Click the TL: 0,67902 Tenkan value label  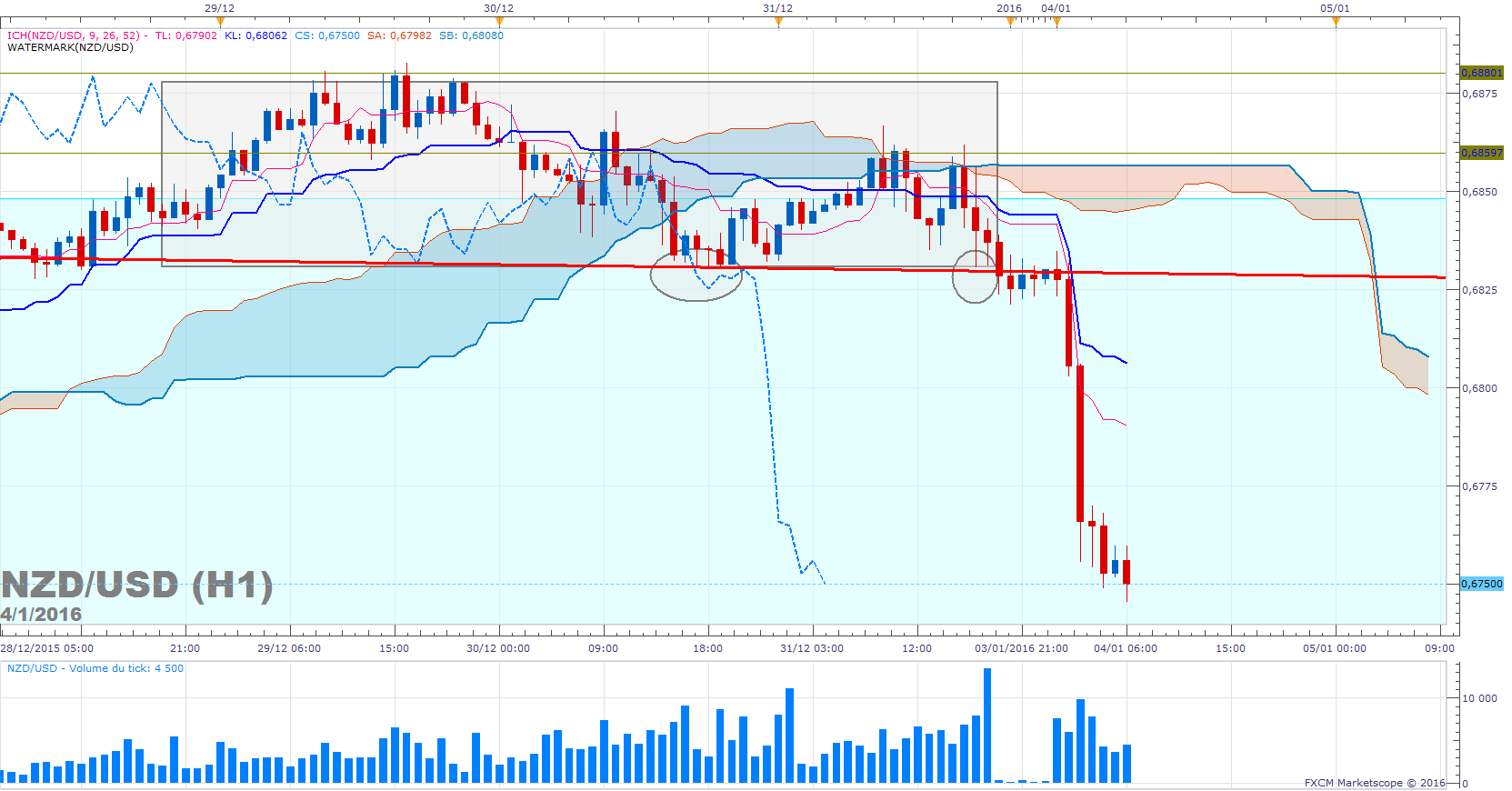186,35
